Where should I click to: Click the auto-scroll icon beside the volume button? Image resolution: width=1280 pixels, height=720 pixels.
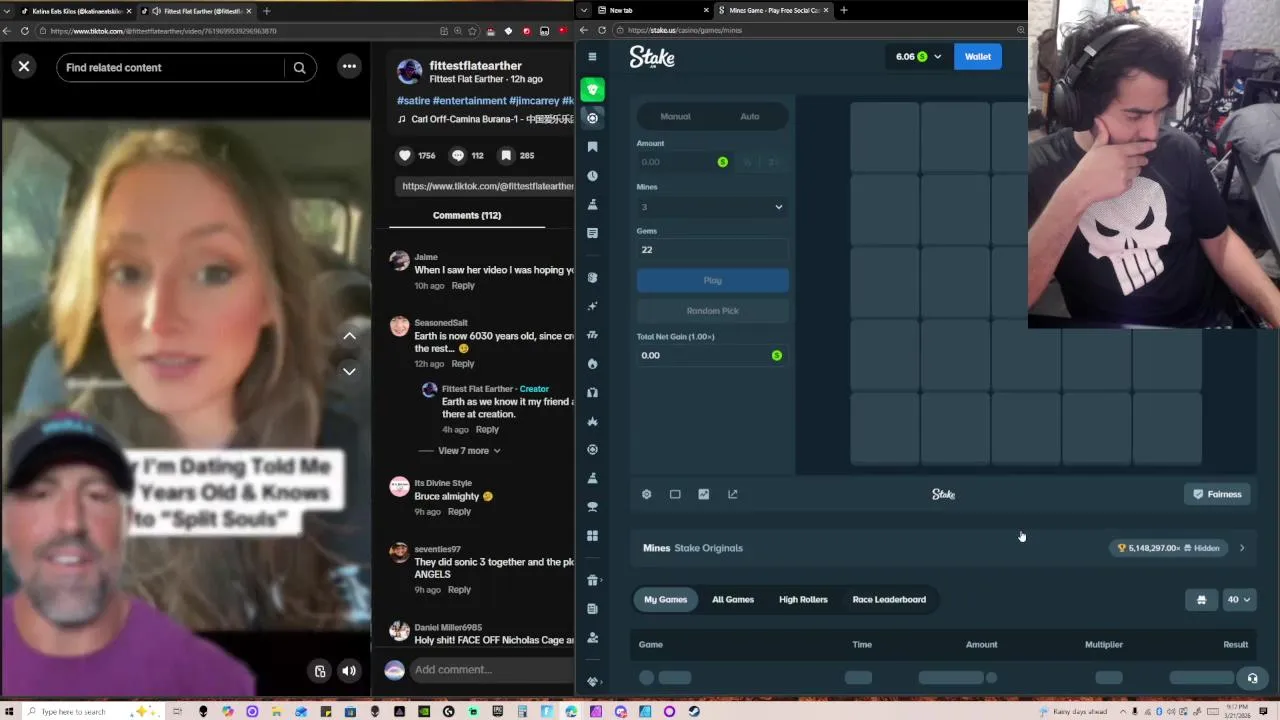pos(320,671)
